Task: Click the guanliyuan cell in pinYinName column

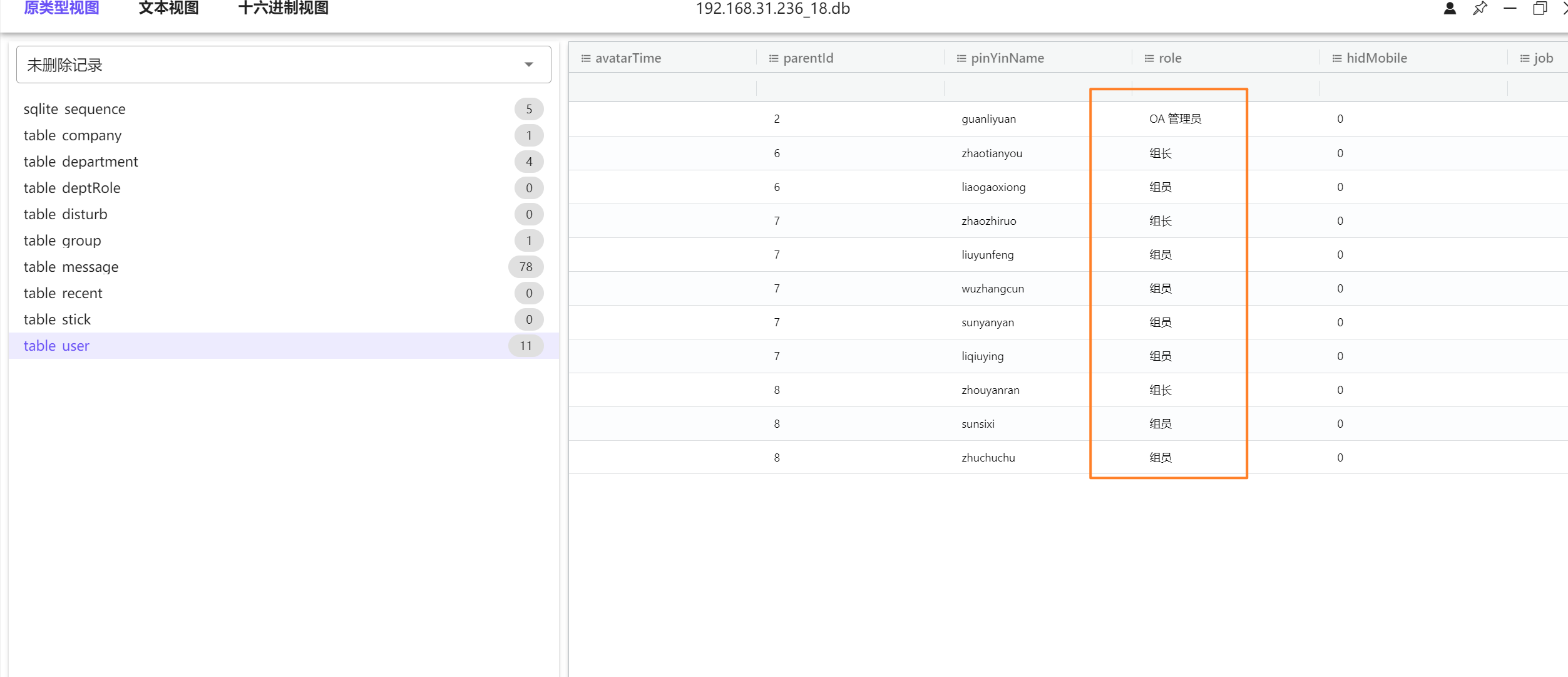Action: click(x=988, y=119)
